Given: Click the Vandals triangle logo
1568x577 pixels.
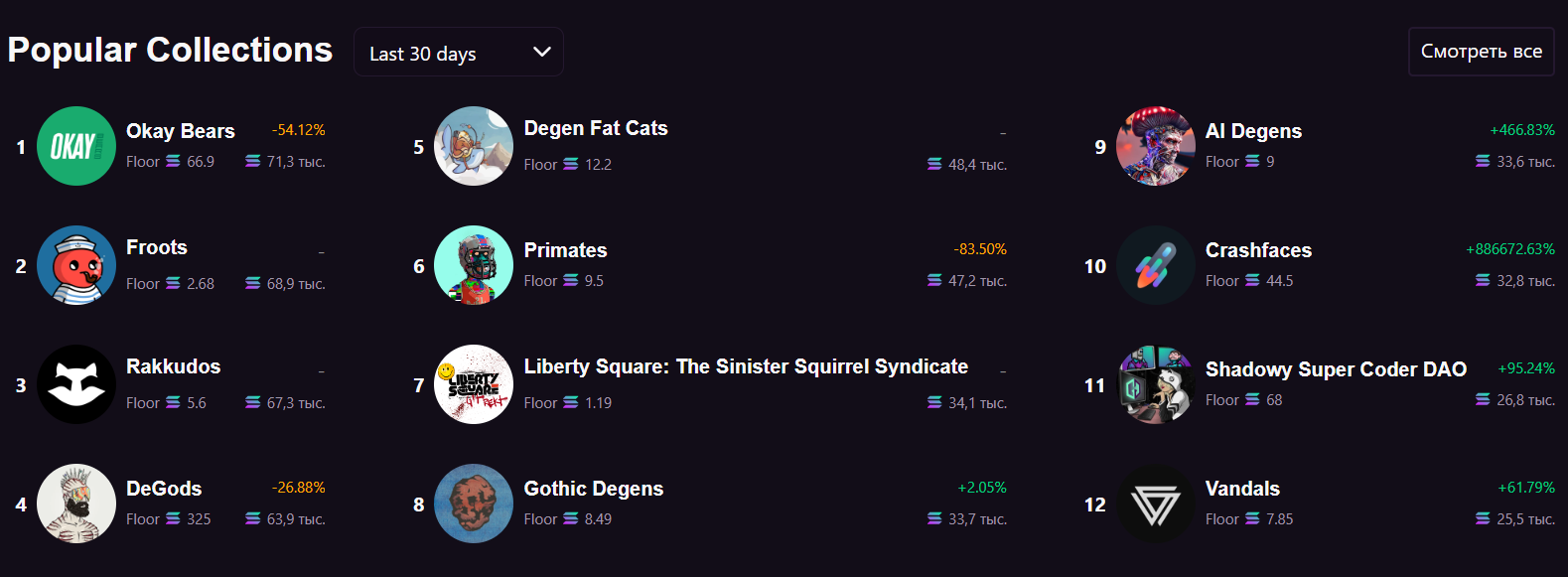Looking at the screenshot, I should 1156,504.
